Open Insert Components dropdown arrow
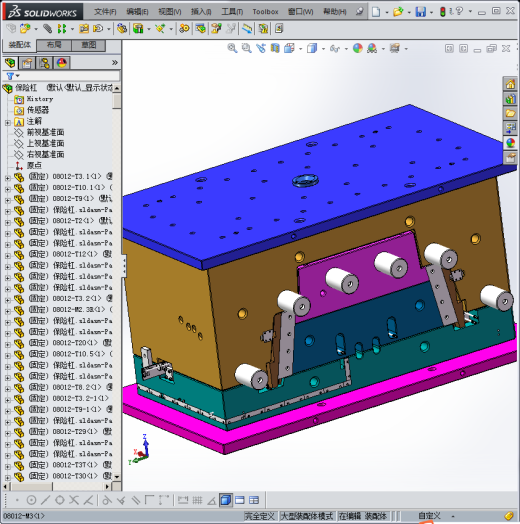 coord(36,29)
